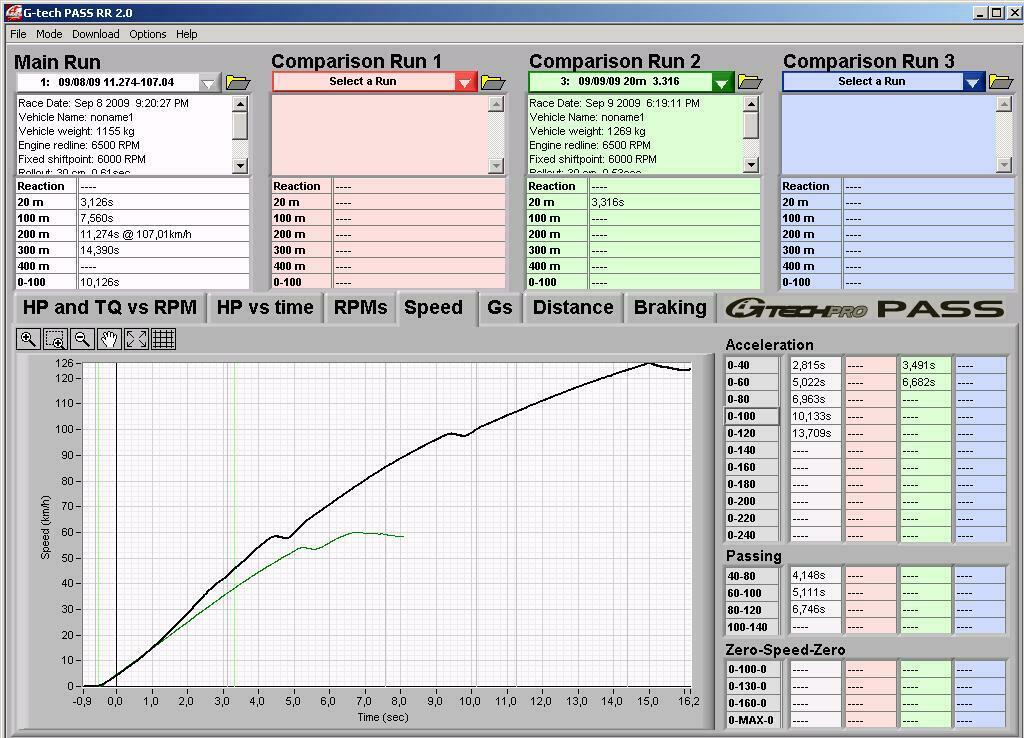Click the green 0-40 value 3,491s

[x=925, y=366]
